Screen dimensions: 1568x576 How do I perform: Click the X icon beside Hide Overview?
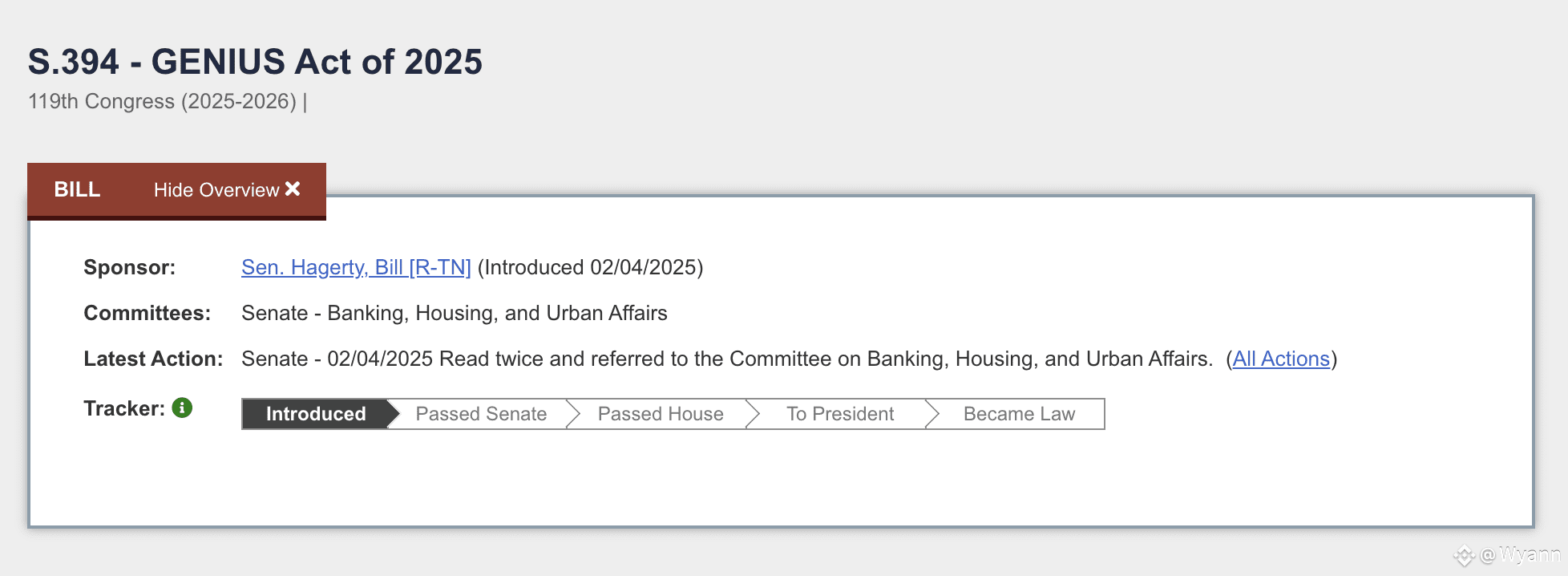(293, 189)
